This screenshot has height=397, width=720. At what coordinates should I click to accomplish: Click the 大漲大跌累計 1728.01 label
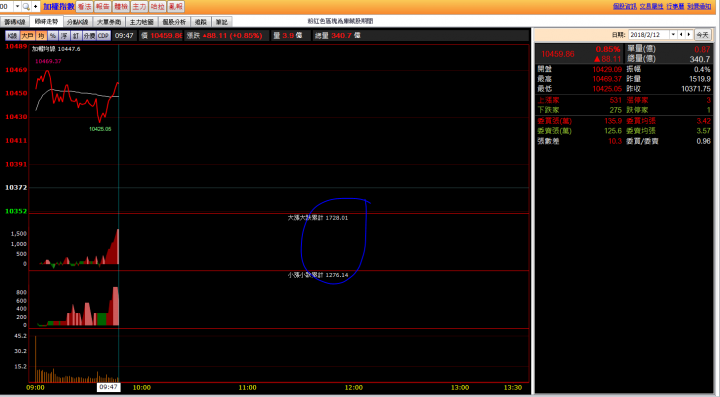tap(318, 218)
